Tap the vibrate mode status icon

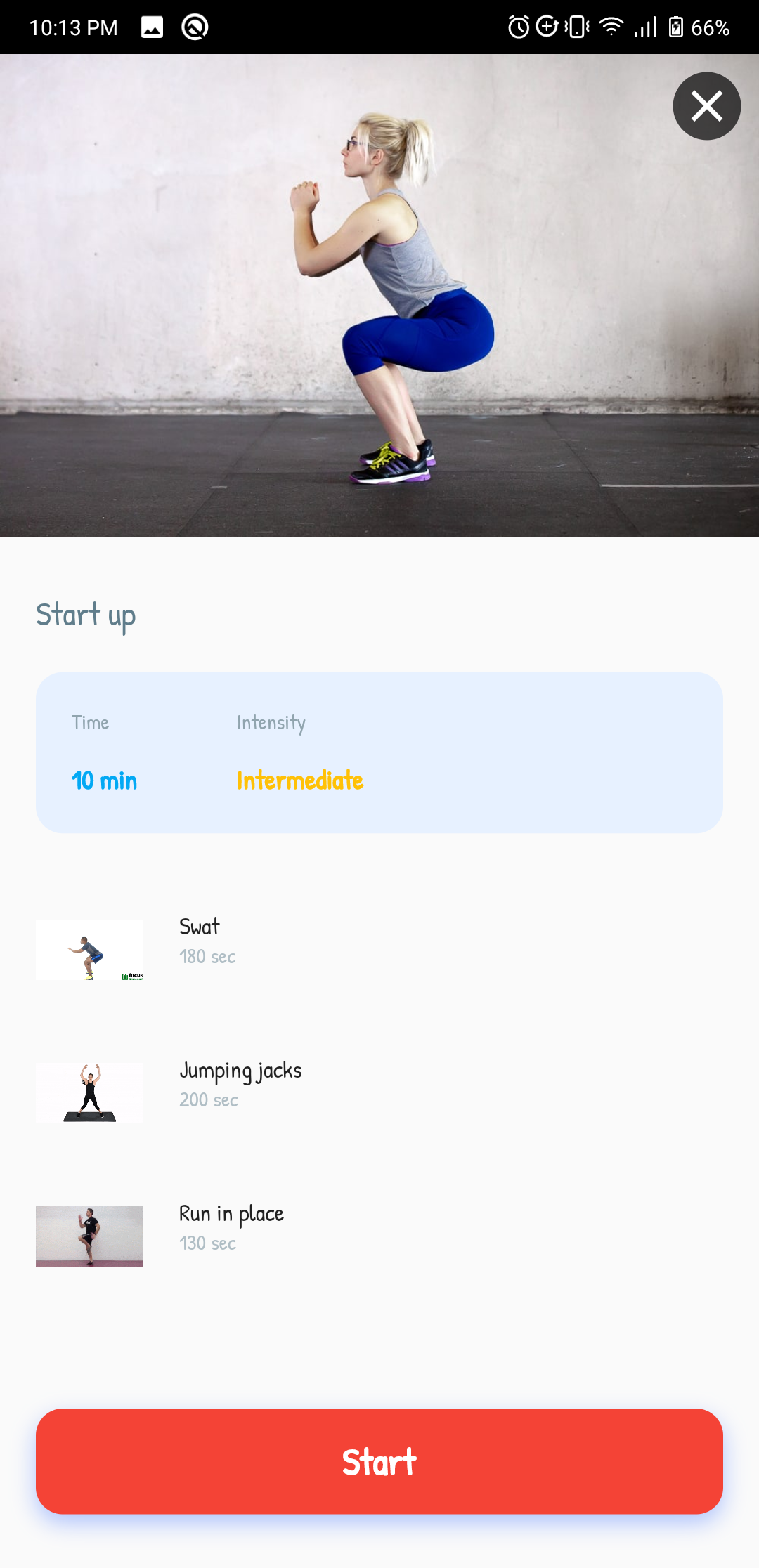(577, 27)
